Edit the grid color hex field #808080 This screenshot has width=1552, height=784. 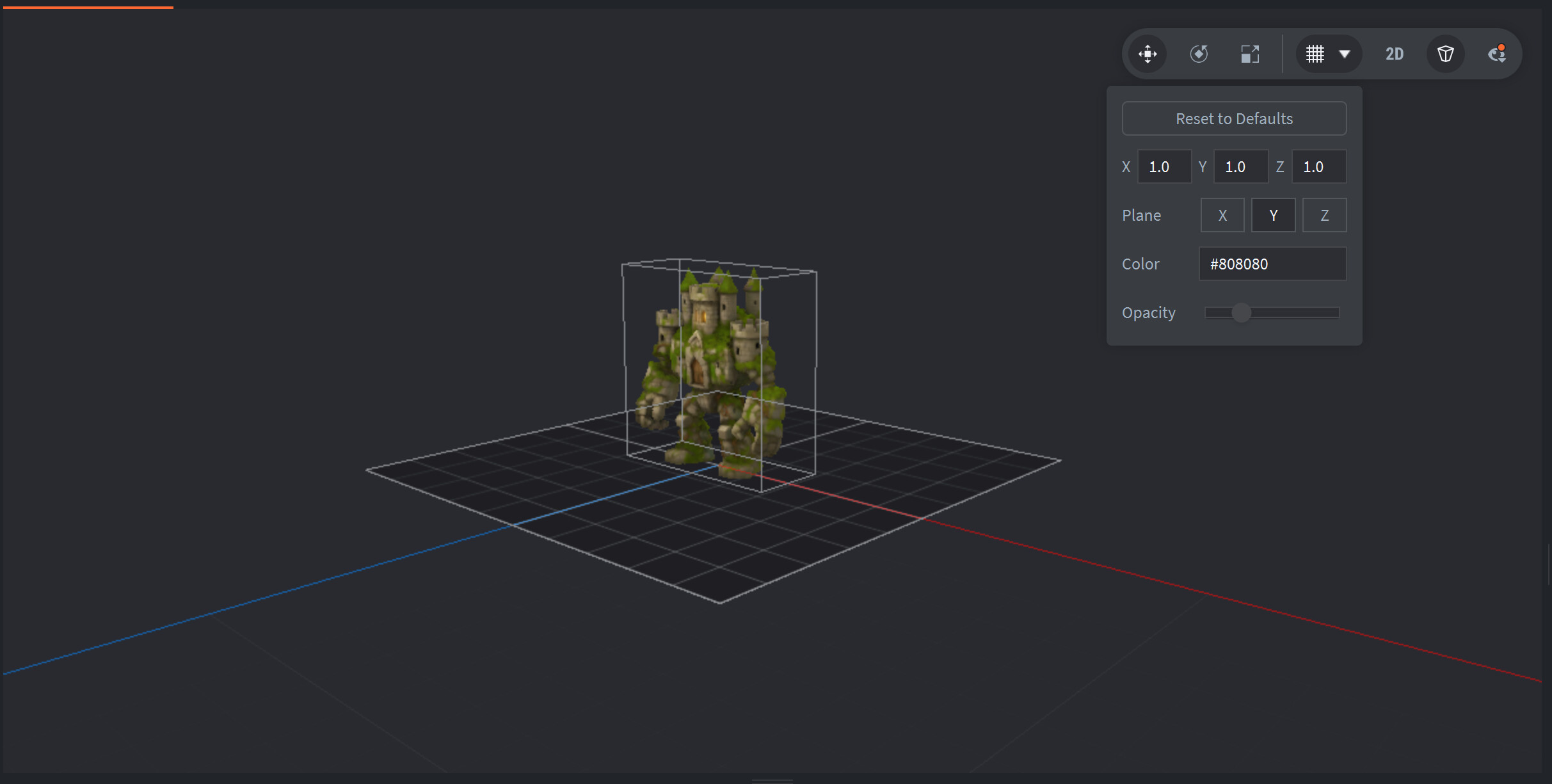[x=1272, y=264]
